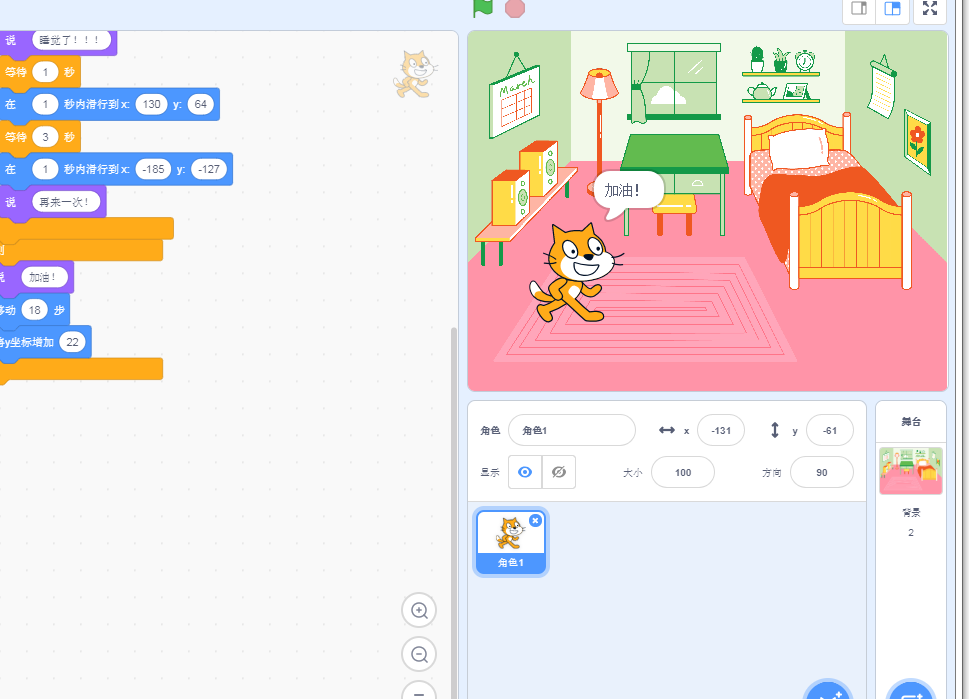Click the 3 value in the wait block
The height and width of the screenshot is (699, 969).
click(45, 137)
